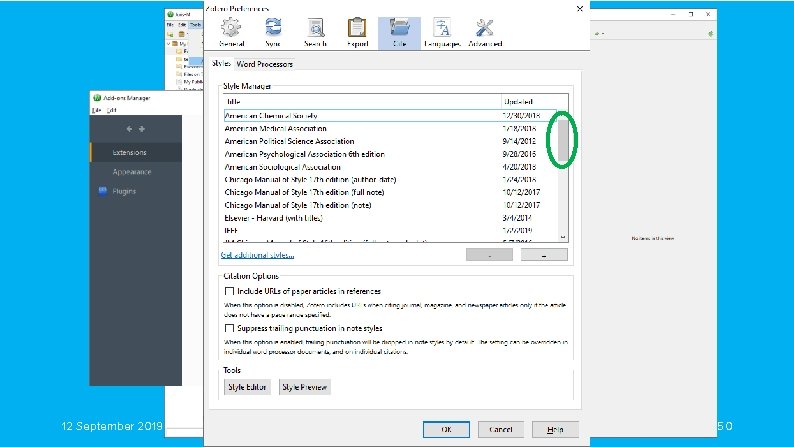Select American Psychological Association 6th edition

[390, 154]
